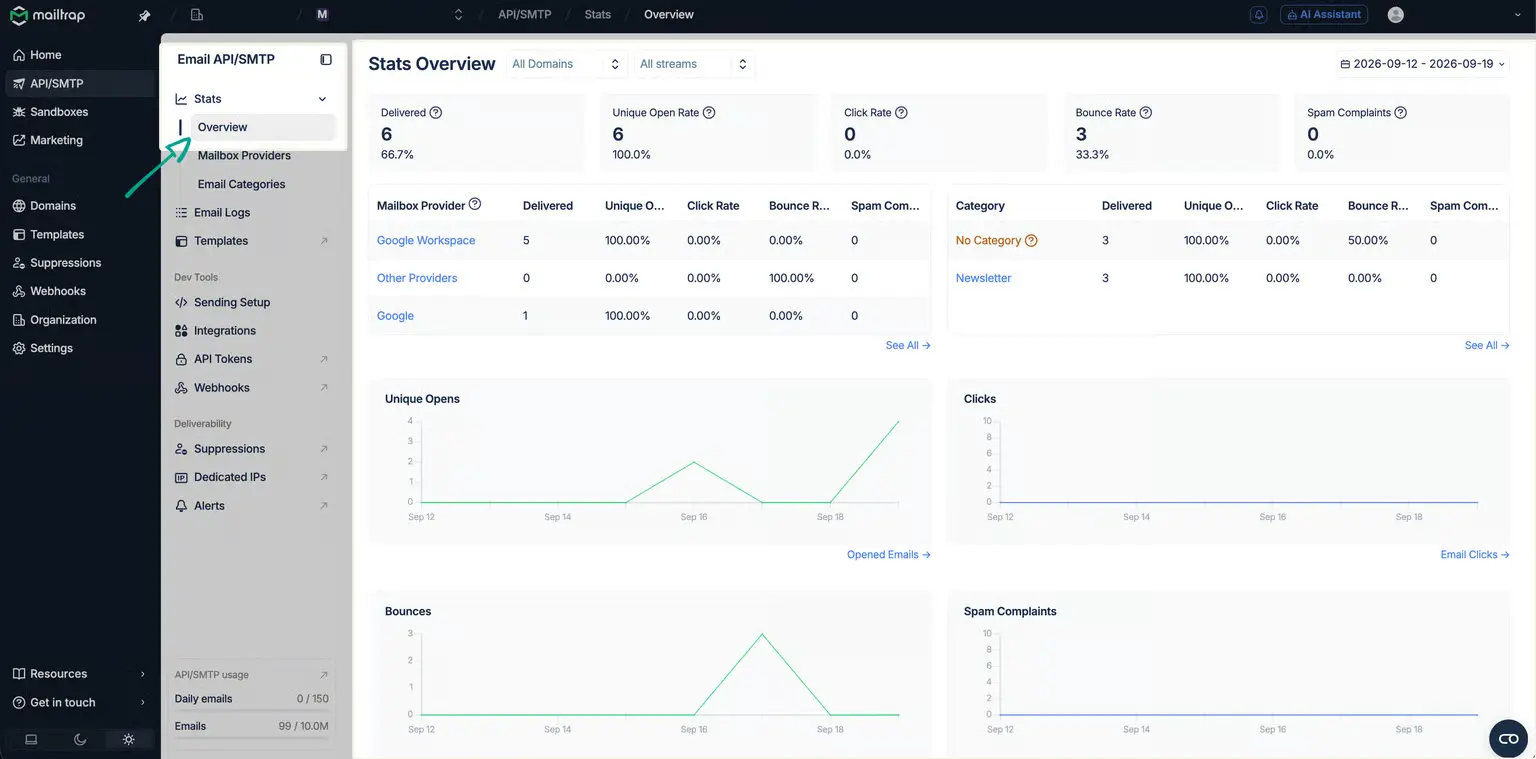Click the help icon beside Mailbox Provider header
This screenshot has height=759, width=1536.
tap(475, 204)
